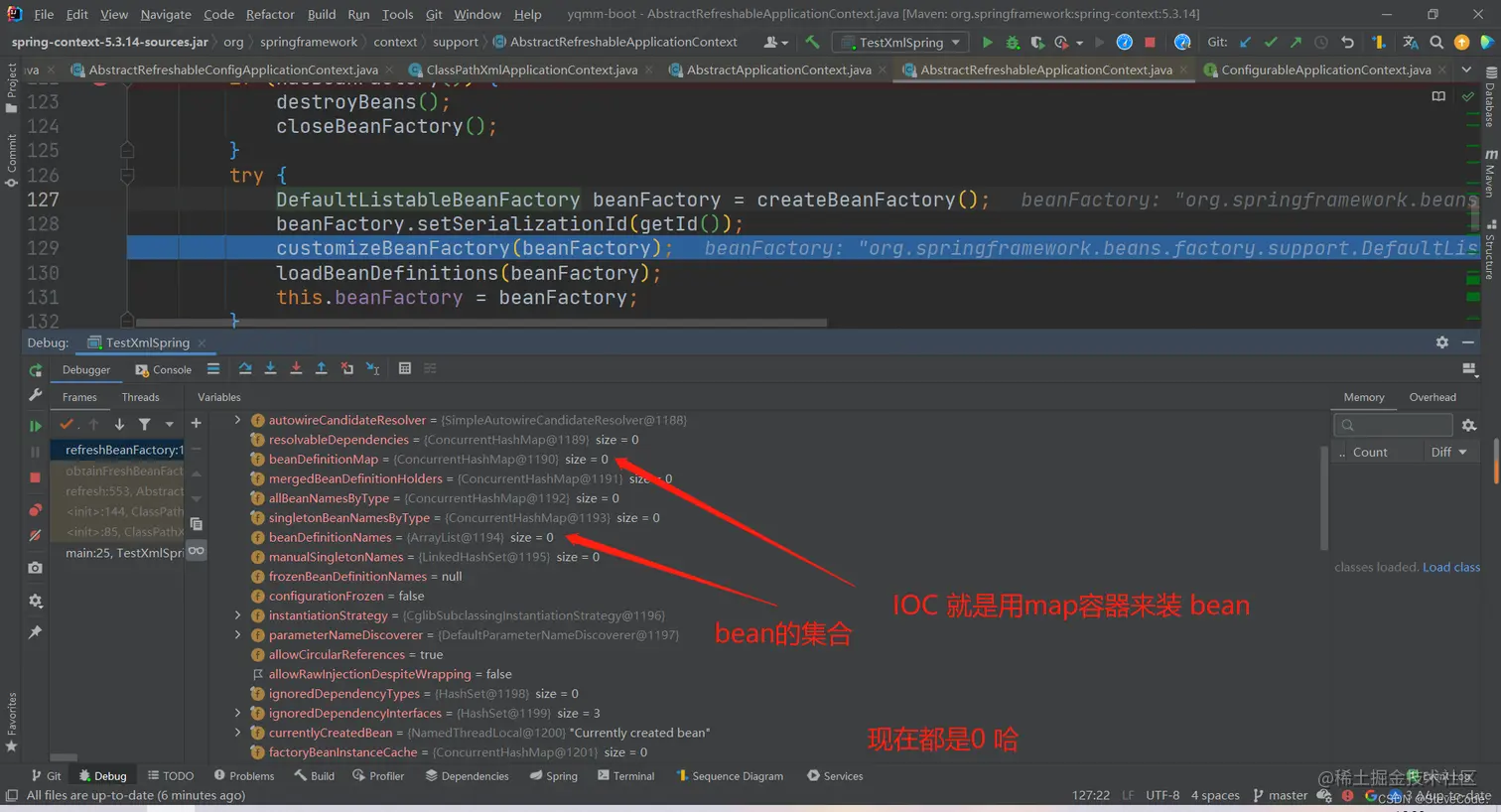Image resolution: width=1501 pixels, height=812 pixels.
Task: Expand the autowireCandidateResolver variable
Action: [237, 420]
